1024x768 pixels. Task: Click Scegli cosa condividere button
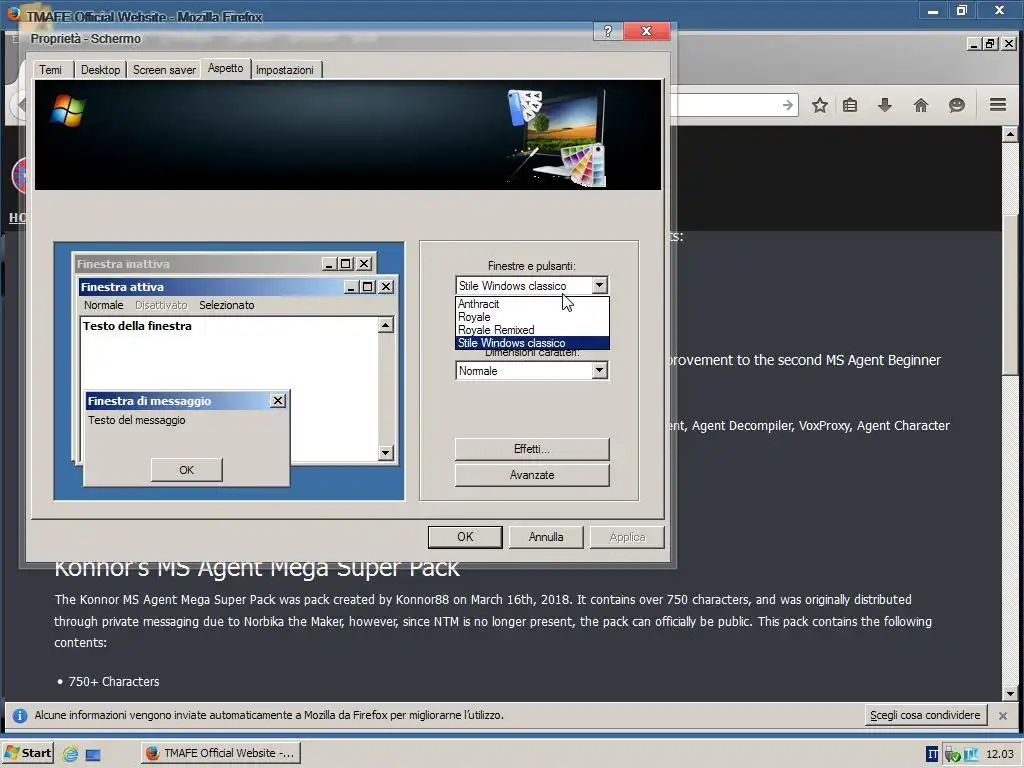925,715
